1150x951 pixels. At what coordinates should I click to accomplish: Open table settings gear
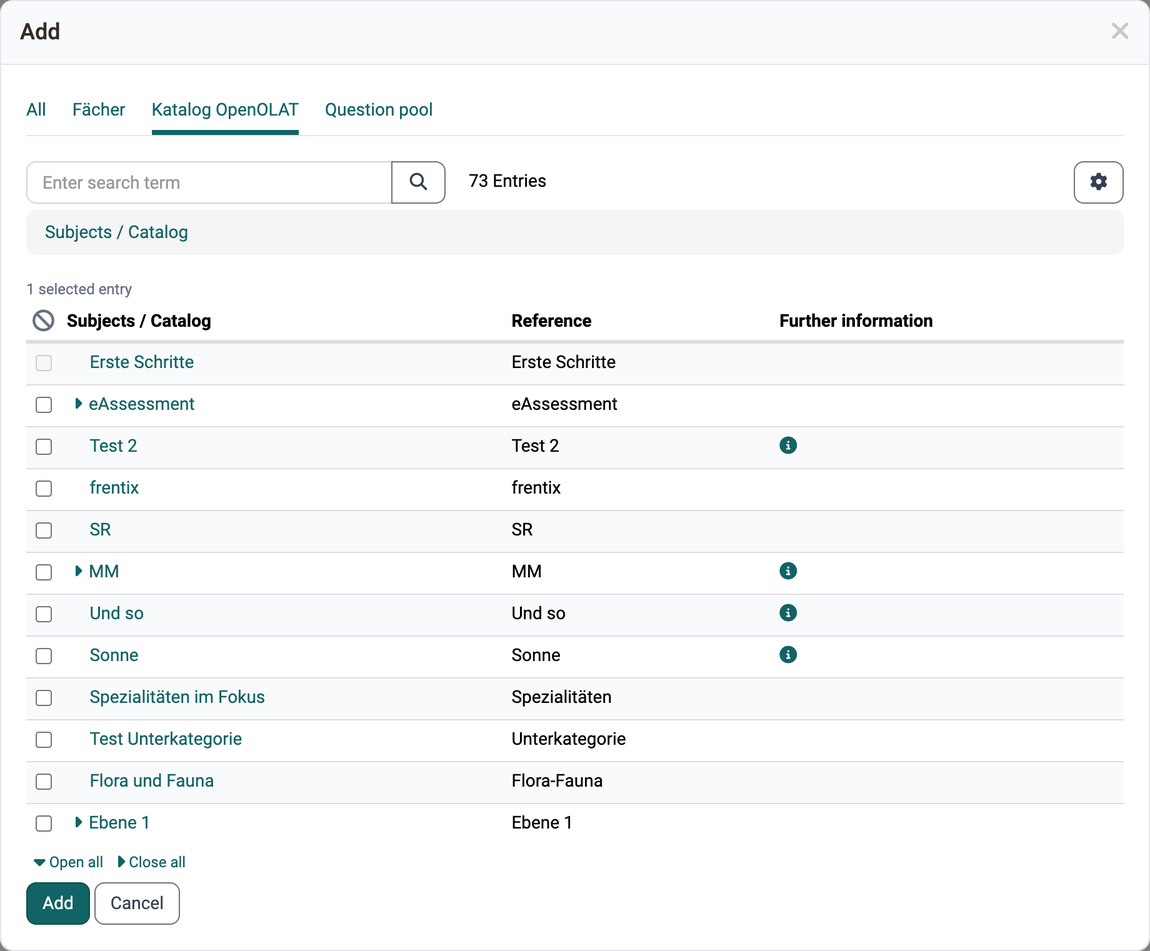tap(1098, 182)
